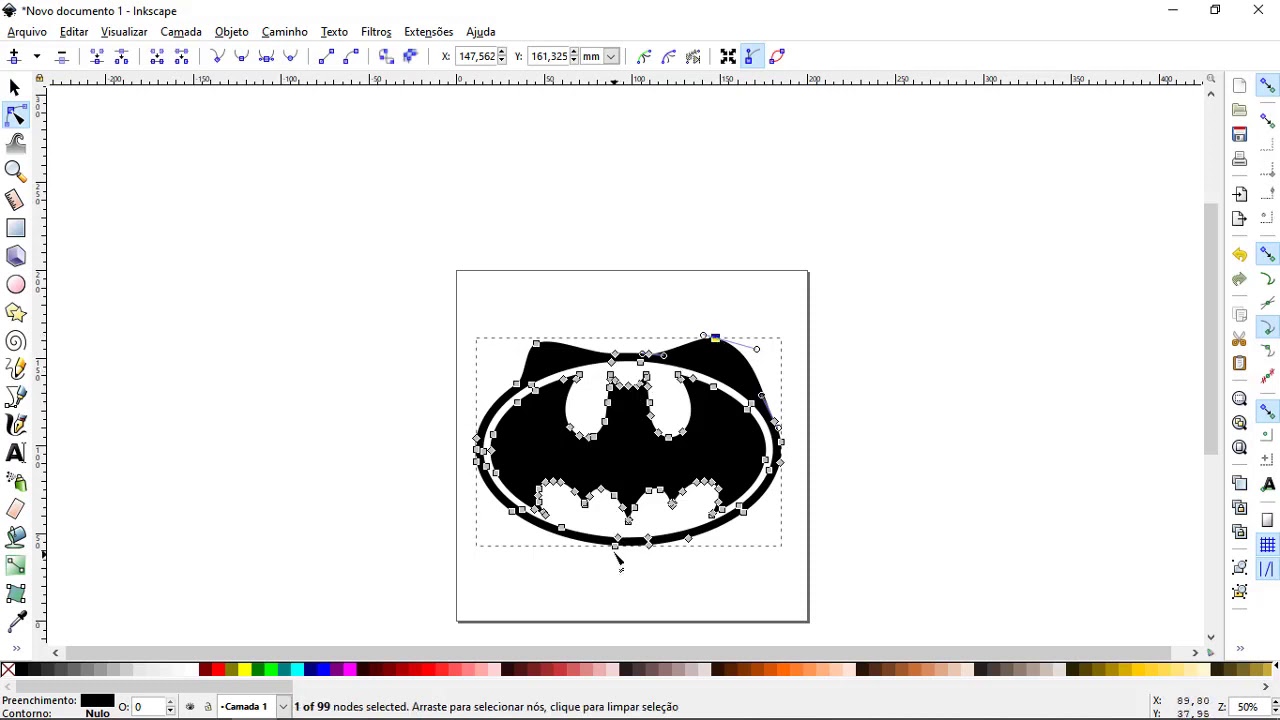This screenshot has width=1280, height=720.
Task: Increase the opacity O value spinner
Action: (x=170, y=703)
